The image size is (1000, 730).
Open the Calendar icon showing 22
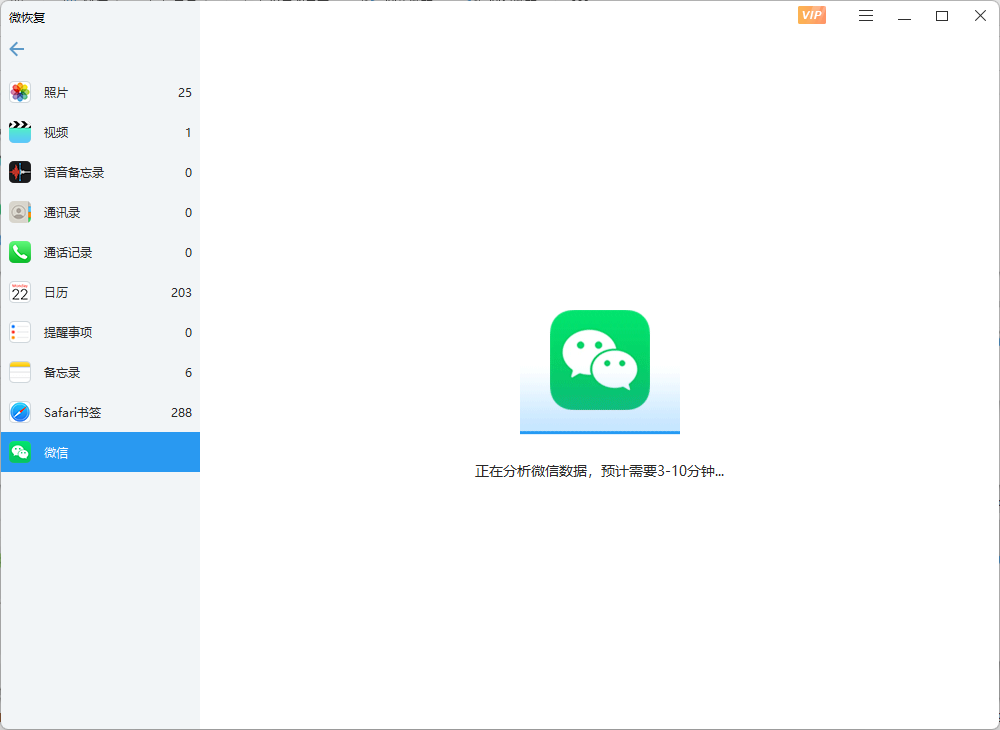point(20,292)
